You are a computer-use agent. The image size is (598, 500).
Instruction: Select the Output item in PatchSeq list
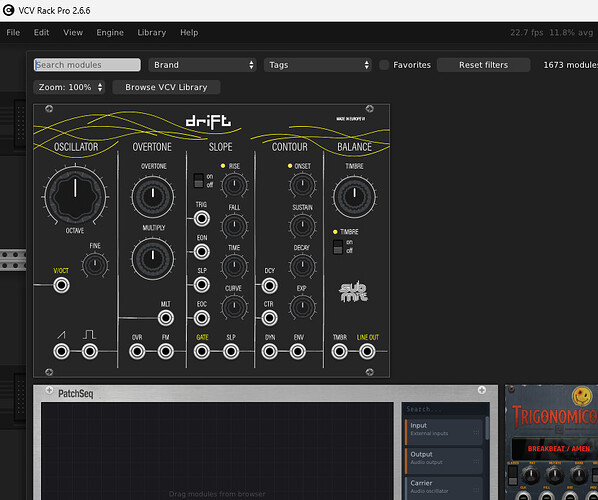pos(444,460)
